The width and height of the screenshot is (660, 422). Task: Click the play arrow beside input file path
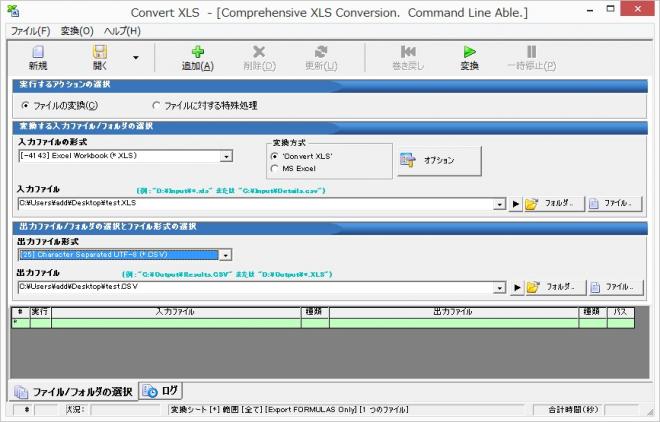516,204
